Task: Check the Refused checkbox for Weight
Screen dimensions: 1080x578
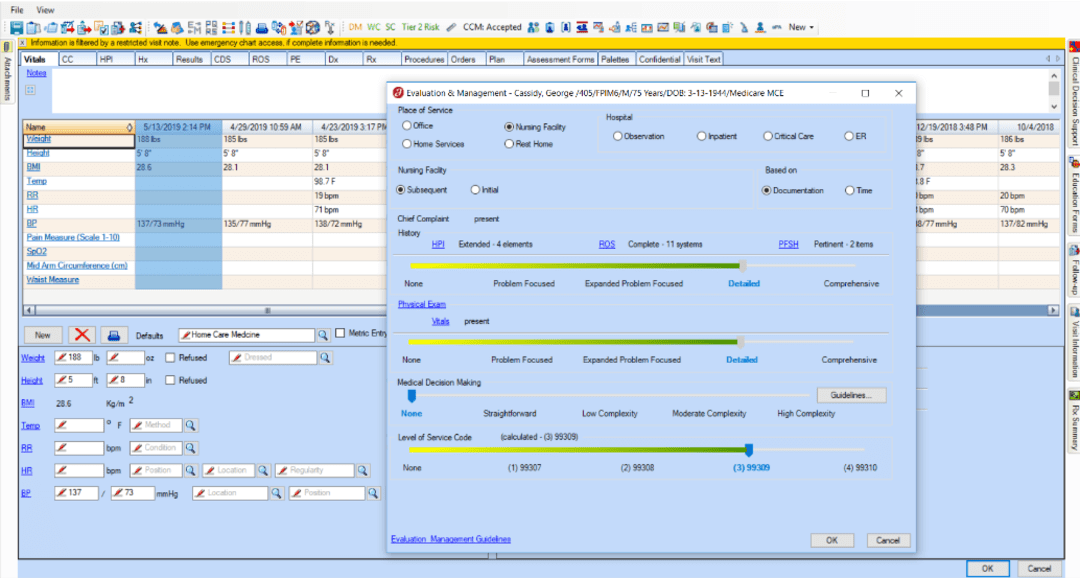Action: [x=169, y=356]
